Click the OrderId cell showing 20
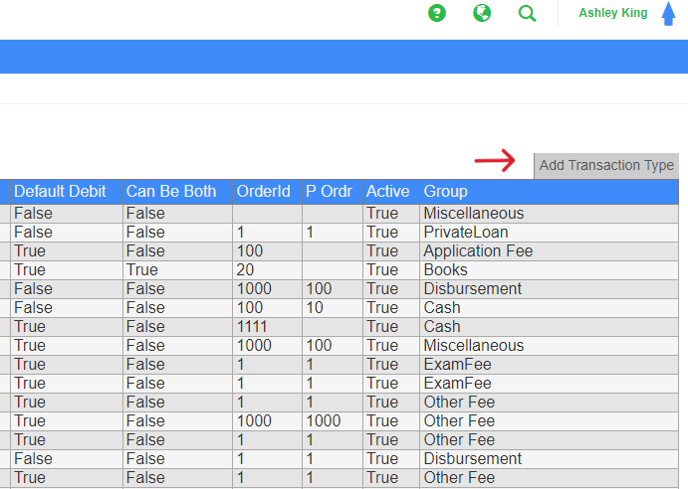688x489 pixels. pos(245,270)
